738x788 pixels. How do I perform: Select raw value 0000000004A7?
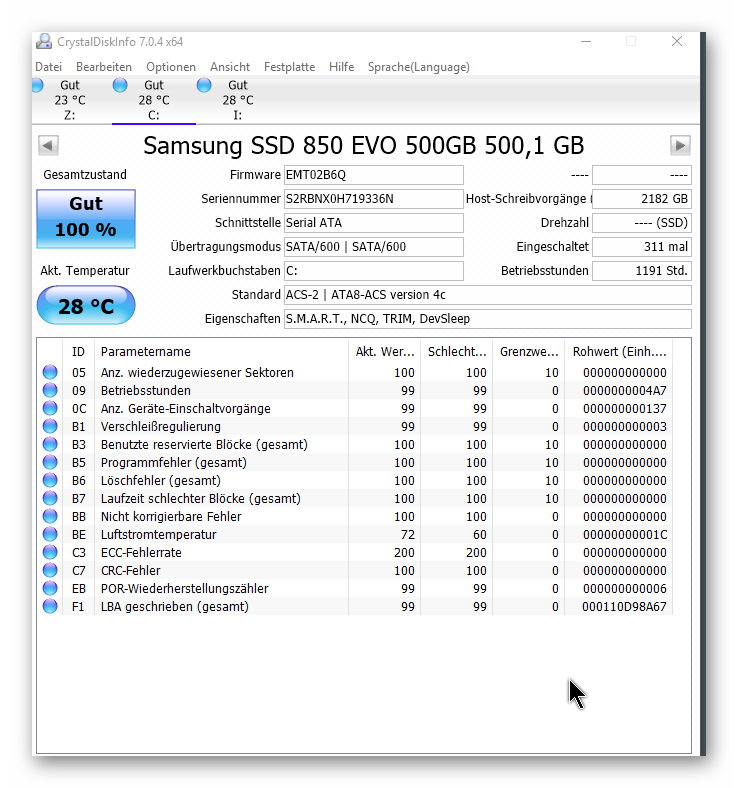624,390
